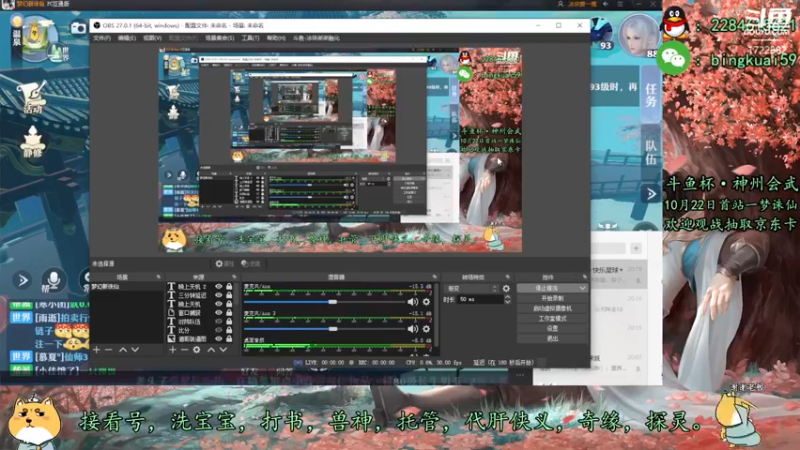Move scene up with arrow icon
The width and height of the screenshot is (800, 450).
[123, 350]
